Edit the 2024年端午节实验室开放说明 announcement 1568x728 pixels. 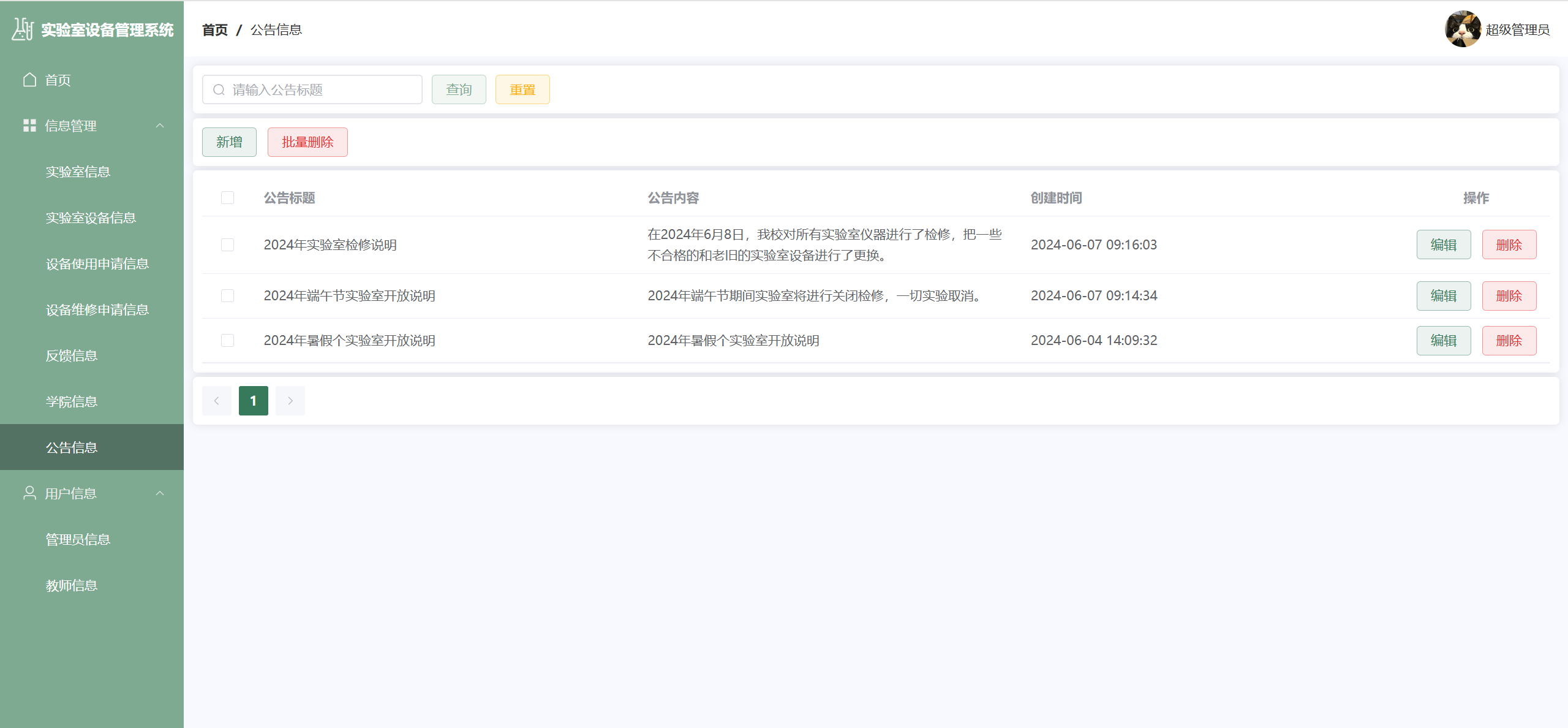1443,296
